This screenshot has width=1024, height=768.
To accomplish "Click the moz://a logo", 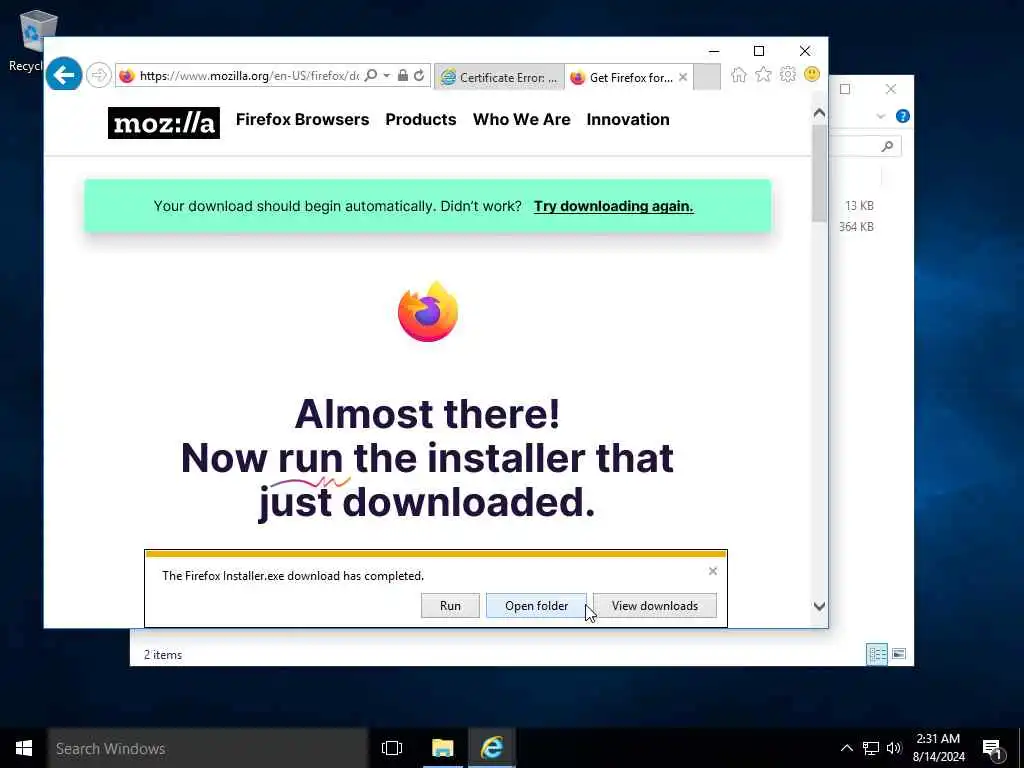I will tap(164, 123).
